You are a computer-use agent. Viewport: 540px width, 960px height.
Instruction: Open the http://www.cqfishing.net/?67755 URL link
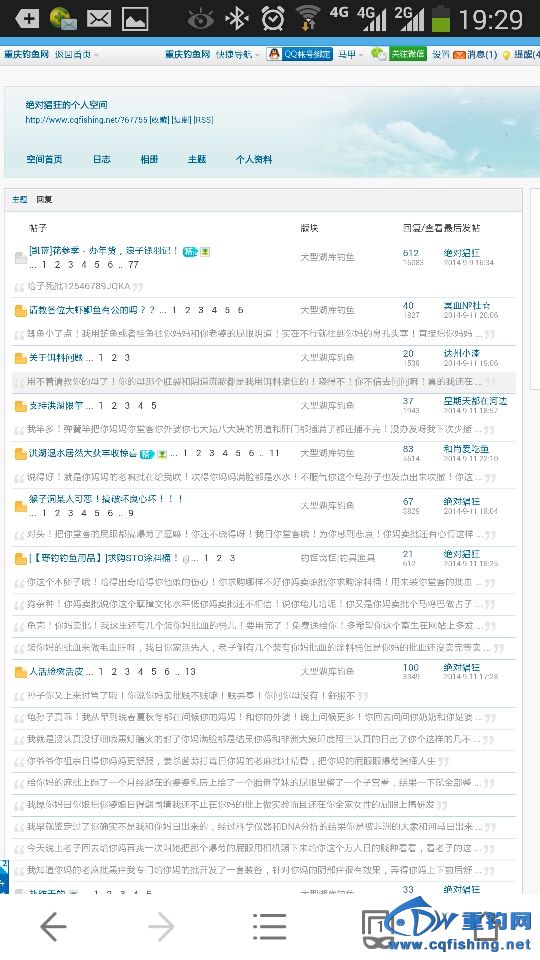pos(87,120)
